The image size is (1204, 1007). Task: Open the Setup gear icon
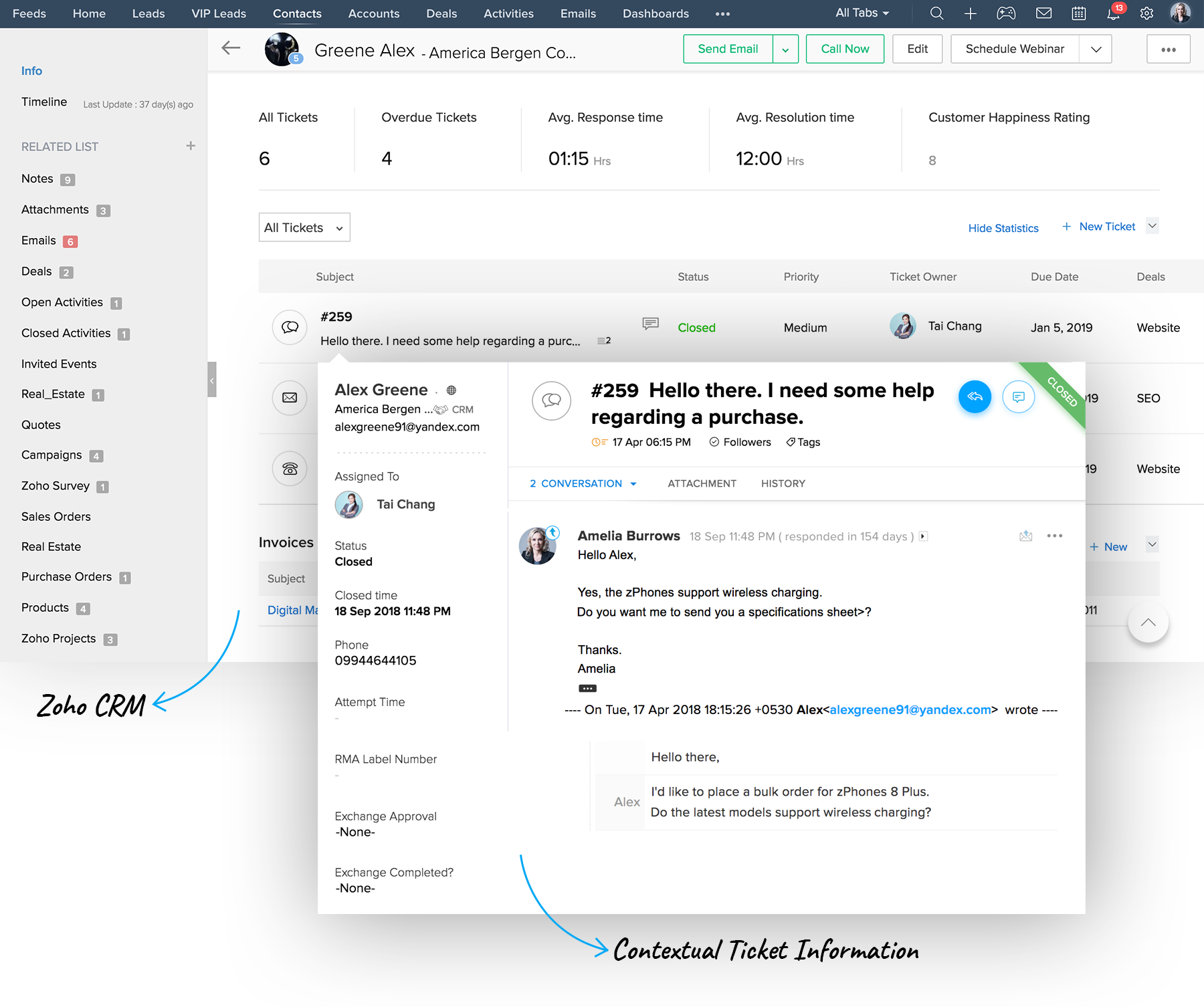[1146, 13]
